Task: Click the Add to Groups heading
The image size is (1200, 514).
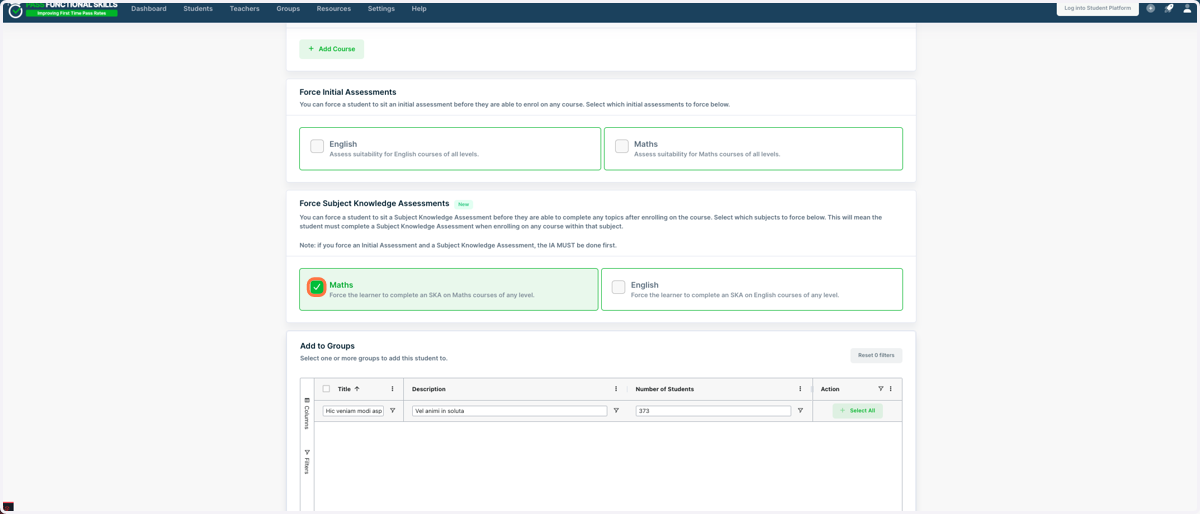Action: pos(327,346)
